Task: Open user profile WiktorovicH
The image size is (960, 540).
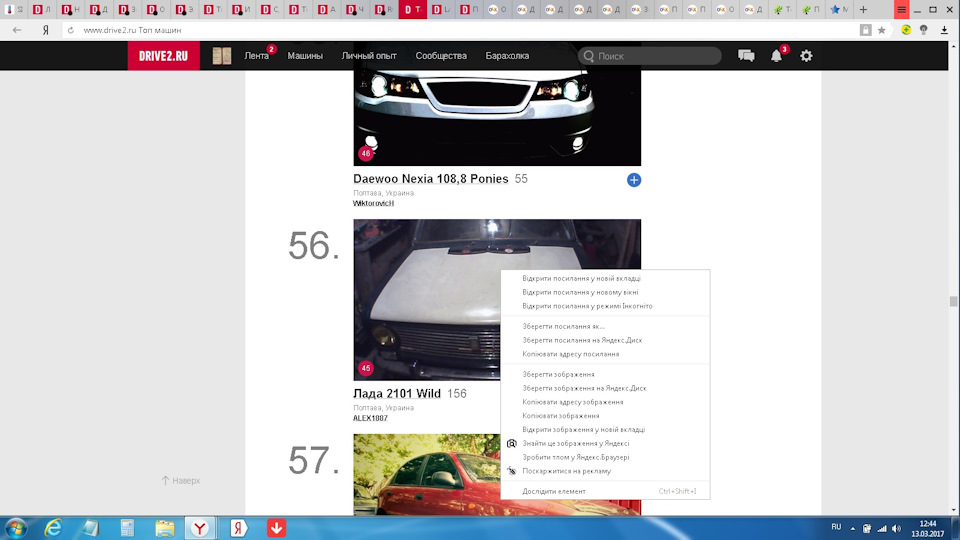Action: click(x=373, y=203)
